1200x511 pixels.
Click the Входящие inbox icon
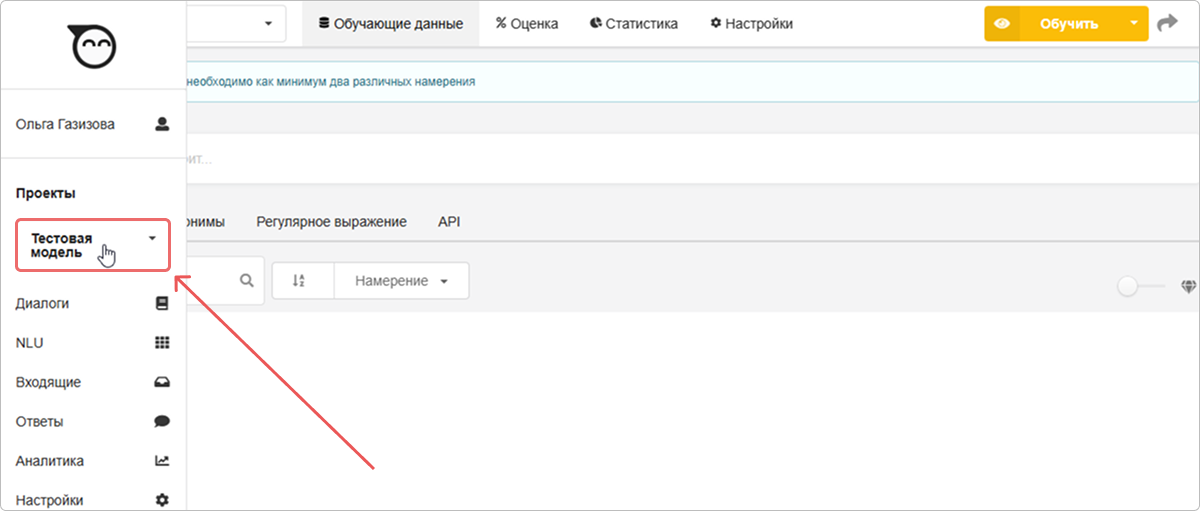tap(162, 382)
